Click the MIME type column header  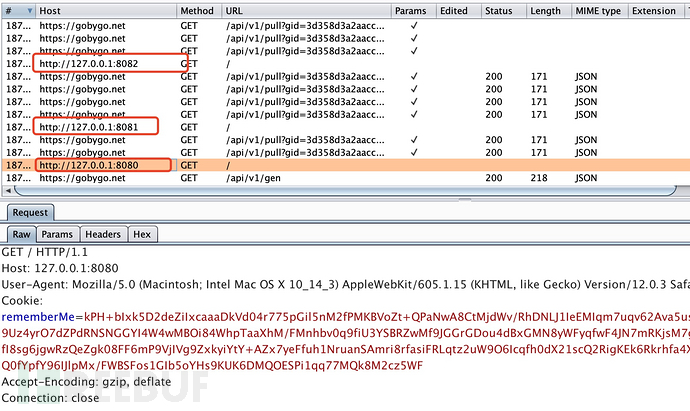click(598, 10)
